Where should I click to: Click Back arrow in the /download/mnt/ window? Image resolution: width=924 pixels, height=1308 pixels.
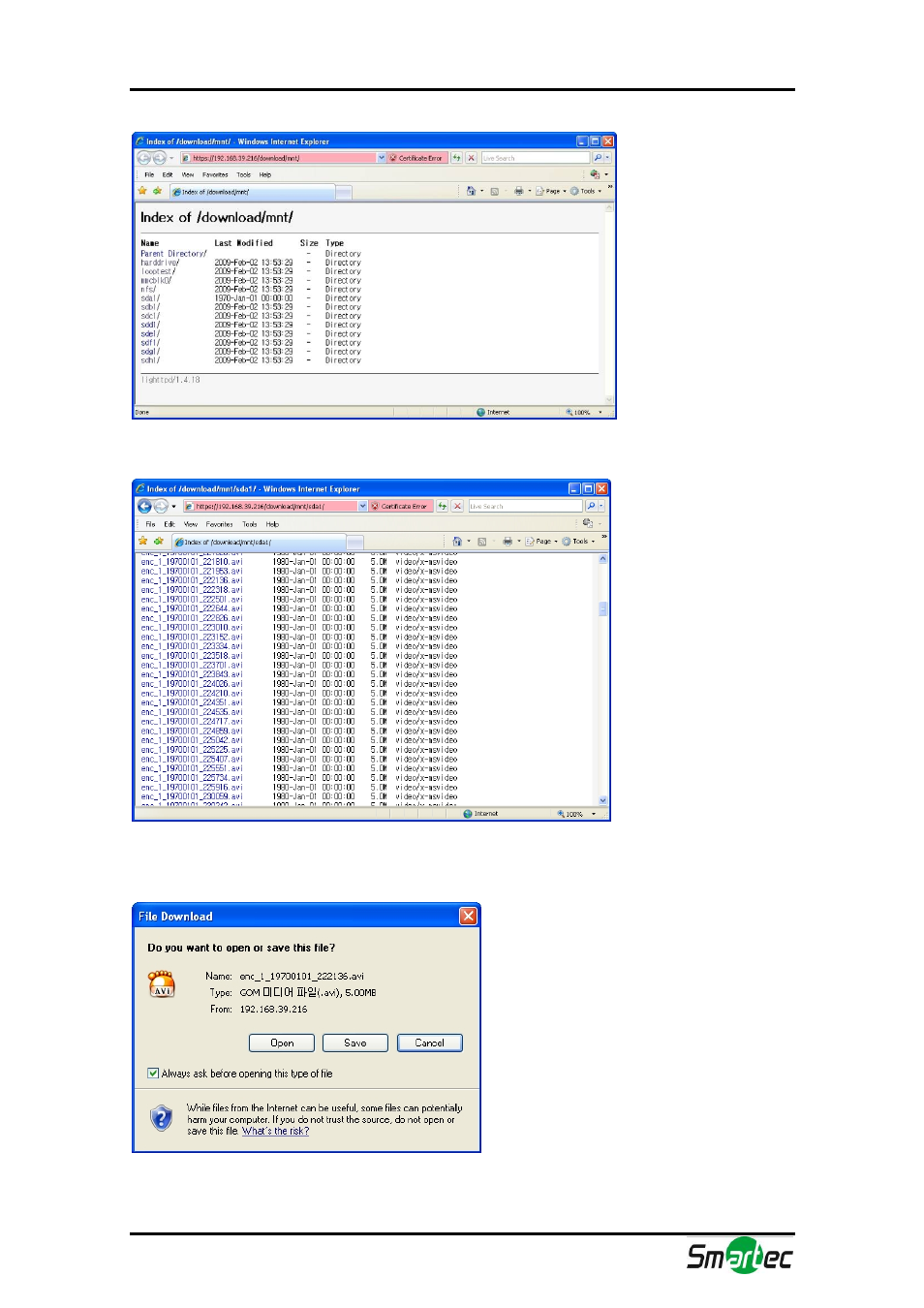(143, 158)
